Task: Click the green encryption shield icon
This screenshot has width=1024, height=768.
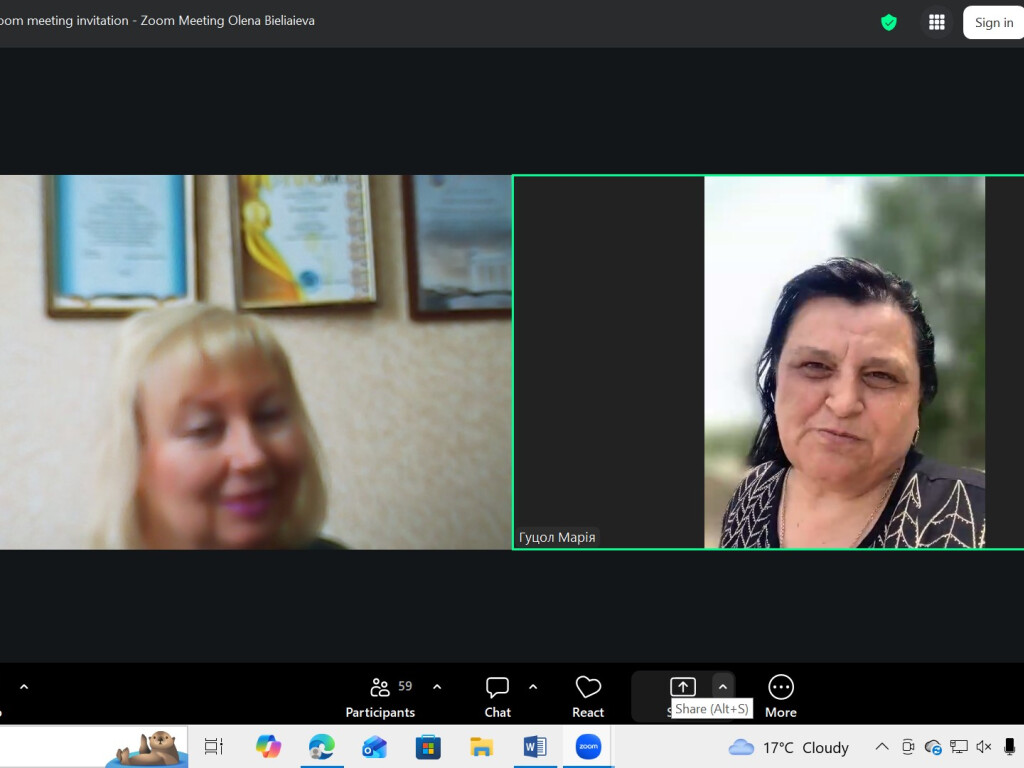Action: (888, 22)
